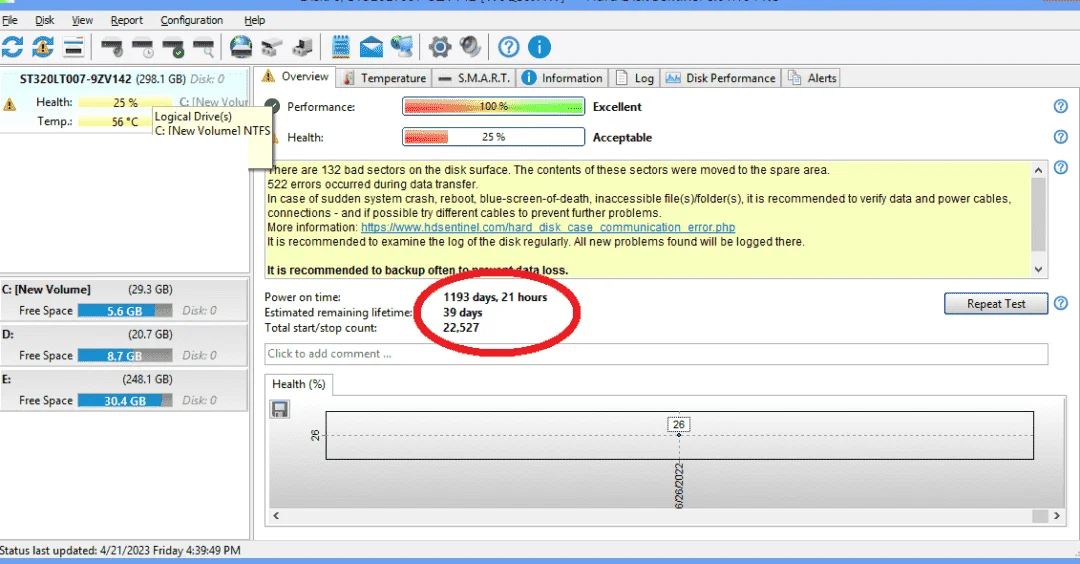Click the disk panel list toolbar icon
Image resolution: width=1080 pixels, height=564 pixels.
tap(73, 48)
